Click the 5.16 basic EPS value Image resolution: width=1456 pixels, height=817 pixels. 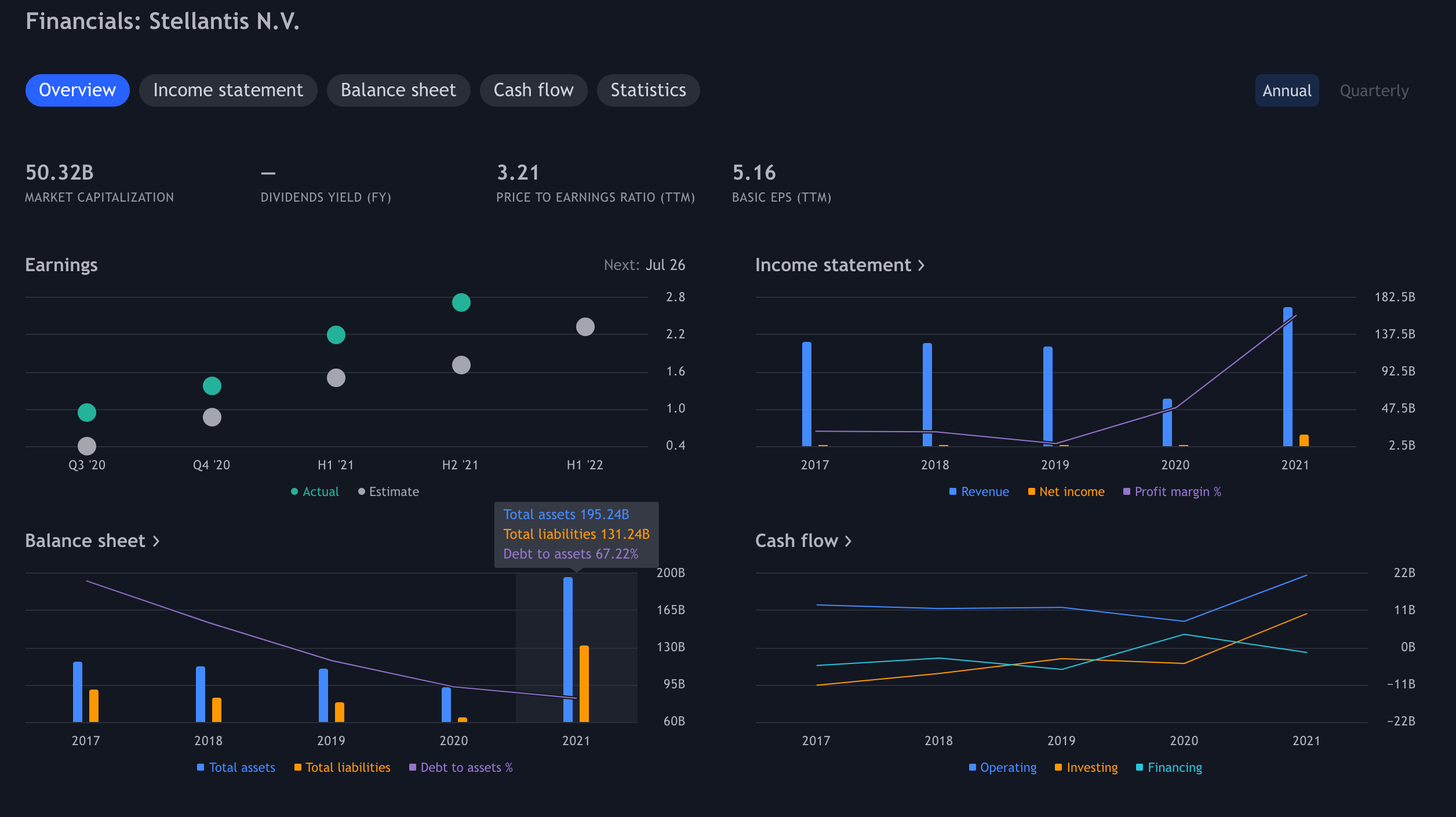(x=754, y=173)
